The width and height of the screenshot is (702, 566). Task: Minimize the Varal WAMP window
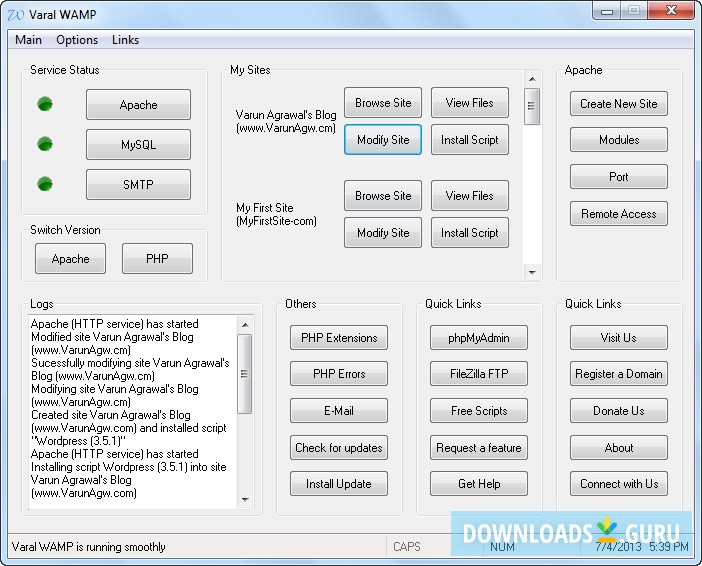[607, 11]
